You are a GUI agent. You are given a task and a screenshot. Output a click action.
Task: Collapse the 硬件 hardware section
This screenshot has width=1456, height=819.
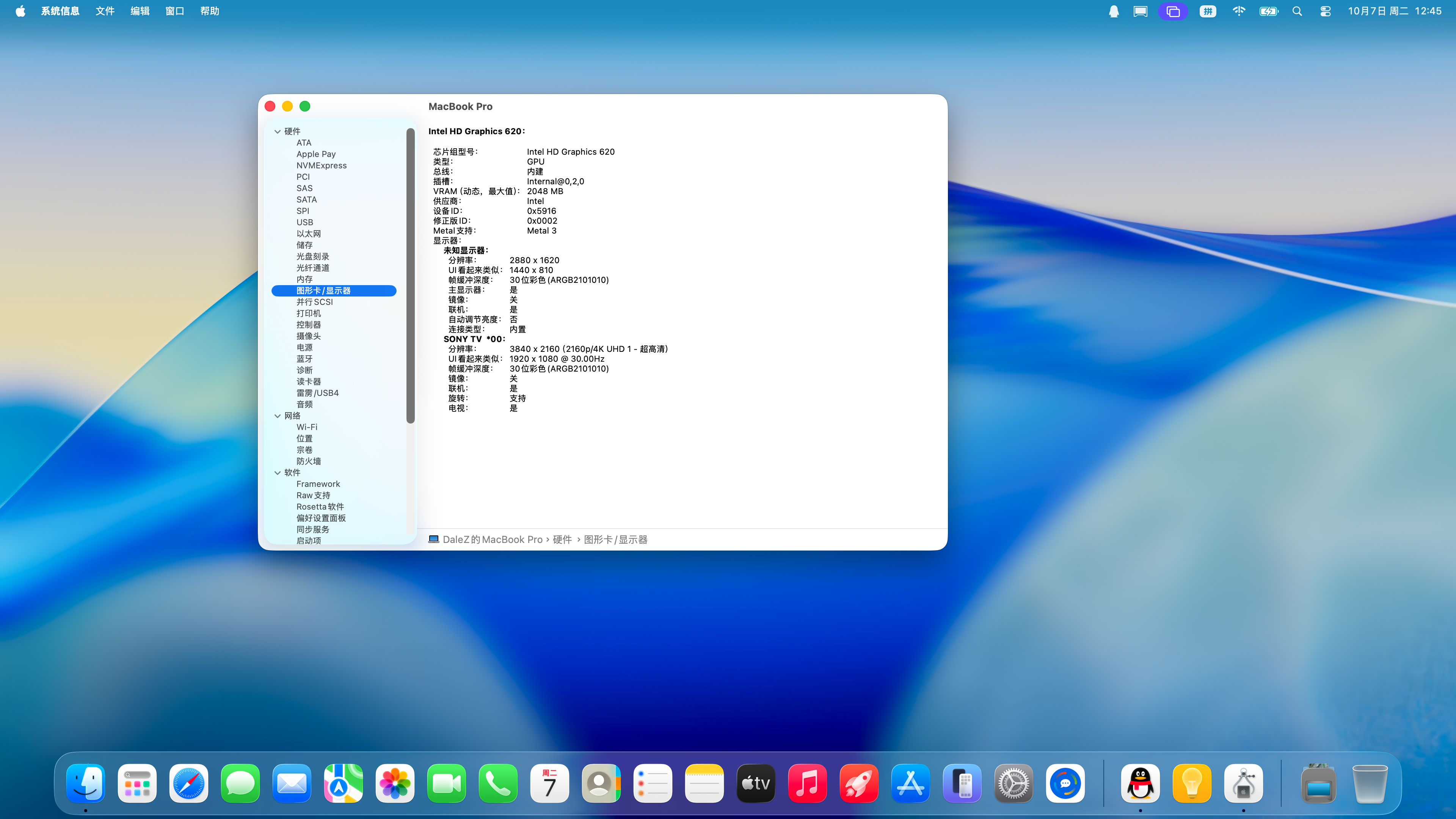coord(278,131)
